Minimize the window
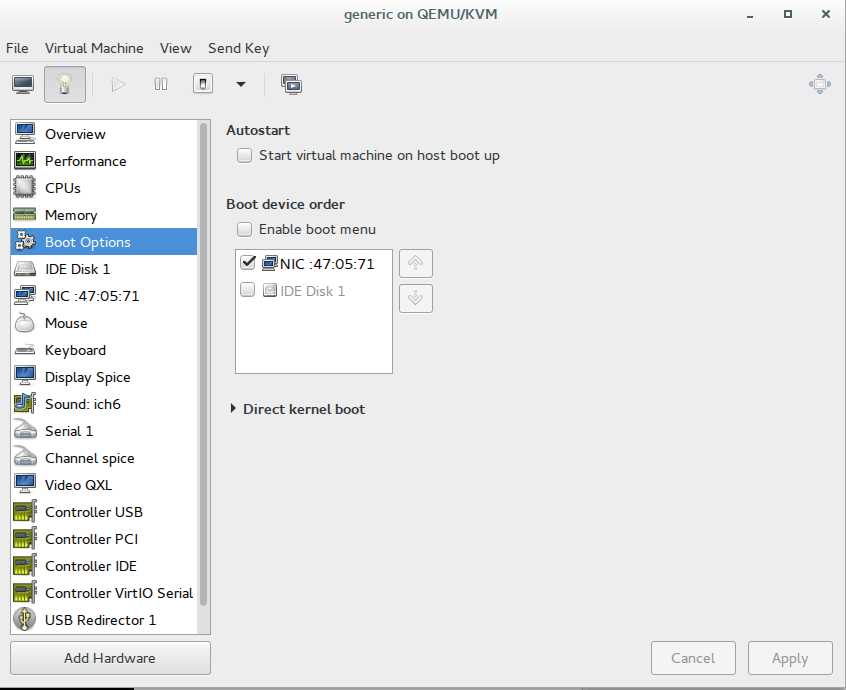 pyautogui.click(x=750, y=15)
